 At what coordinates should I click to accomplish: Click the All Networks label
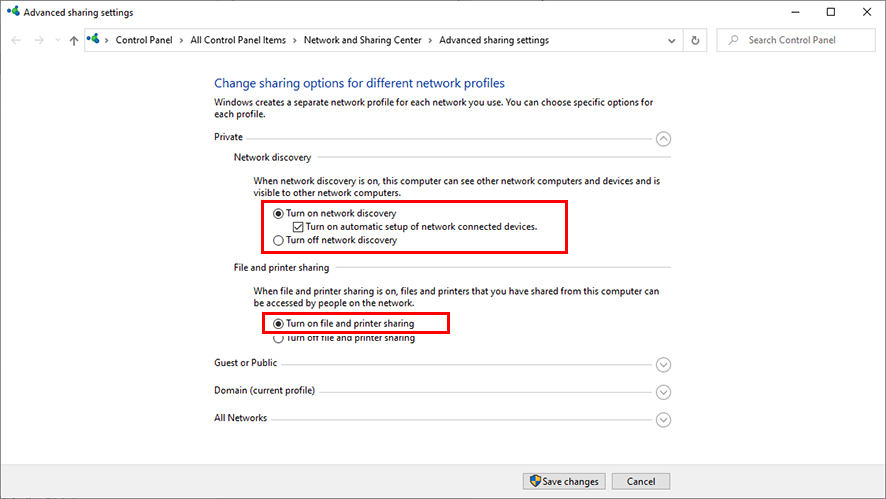click(240, 418)
